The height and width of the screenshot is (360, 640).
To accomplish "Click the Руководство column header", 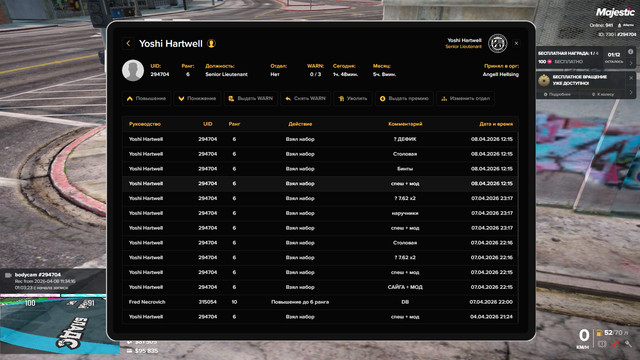I will pos(145,124).
